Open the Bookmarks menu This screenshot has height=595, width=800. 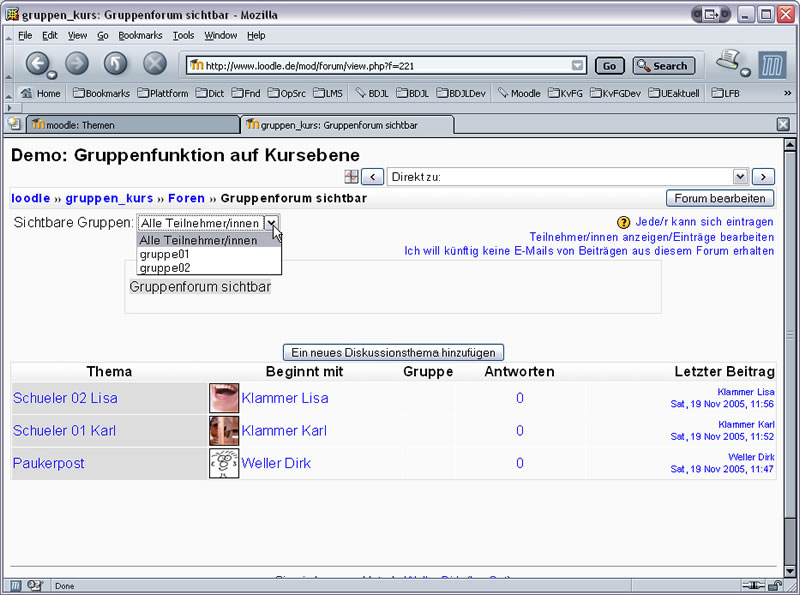[140, 35]
